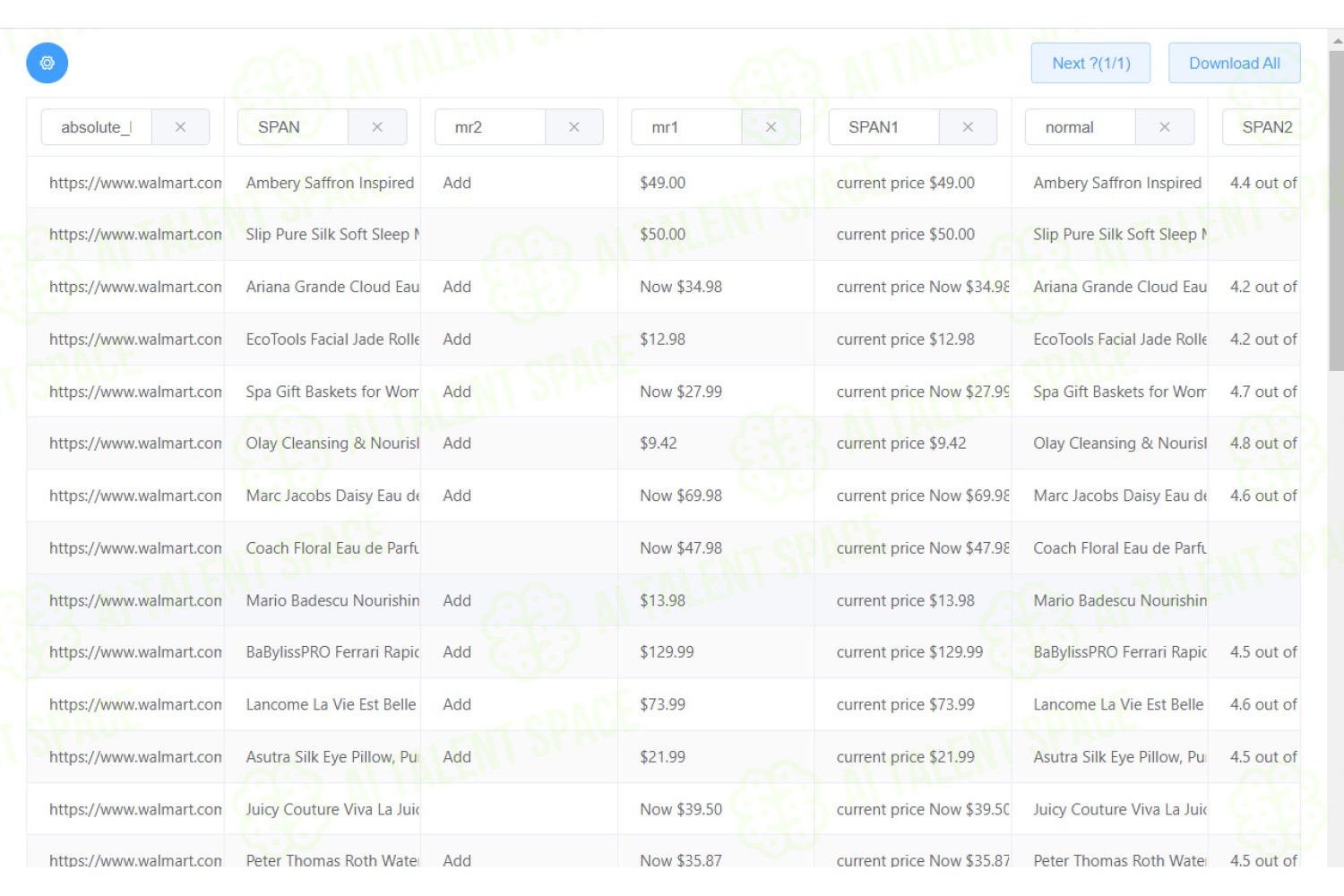Click the 4.8 out of rating cell
Image resolution: width=1344 pixels, height=896 pixels.
1254,444
